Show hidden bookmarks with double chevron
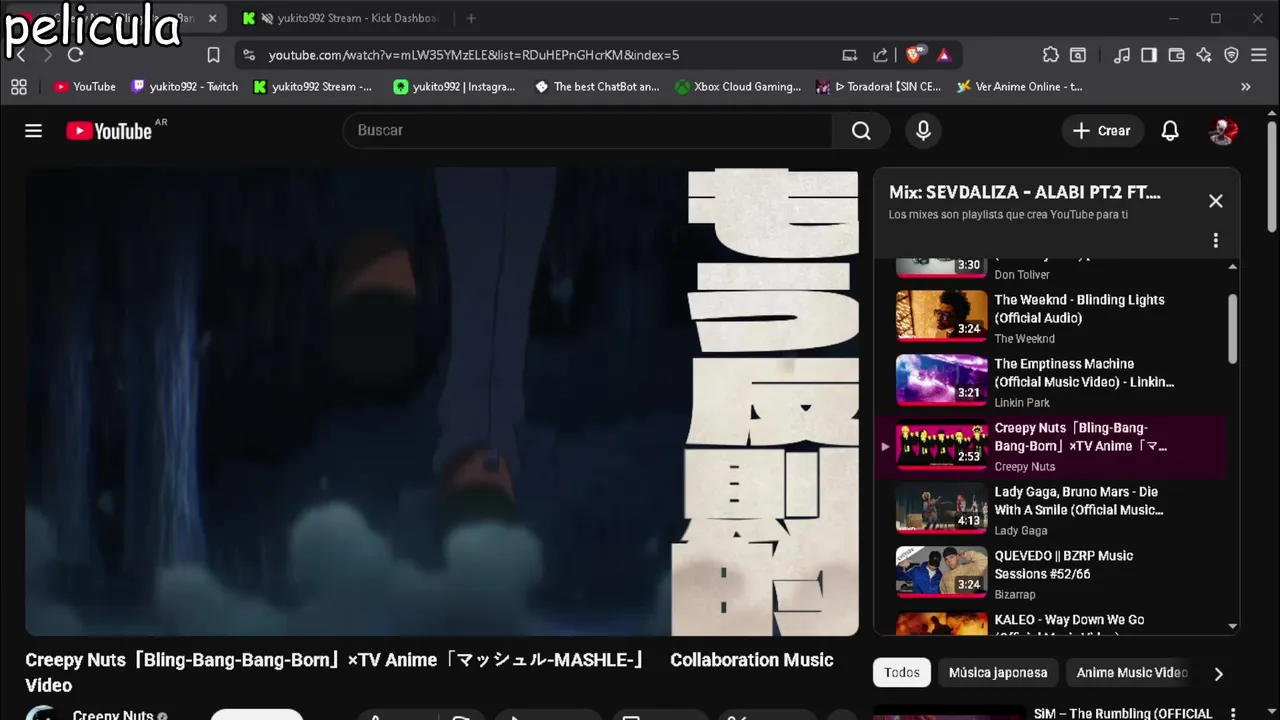The image size is (1280, 720). pyautogui.click(x=1245, y=87)
